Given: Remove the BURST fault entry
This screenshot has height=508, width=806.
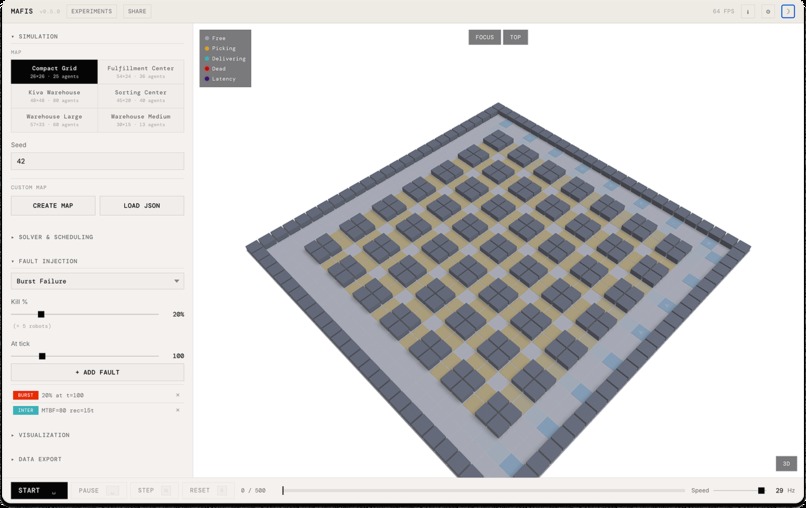Looking at the screenshot, I should click(178, 395).
